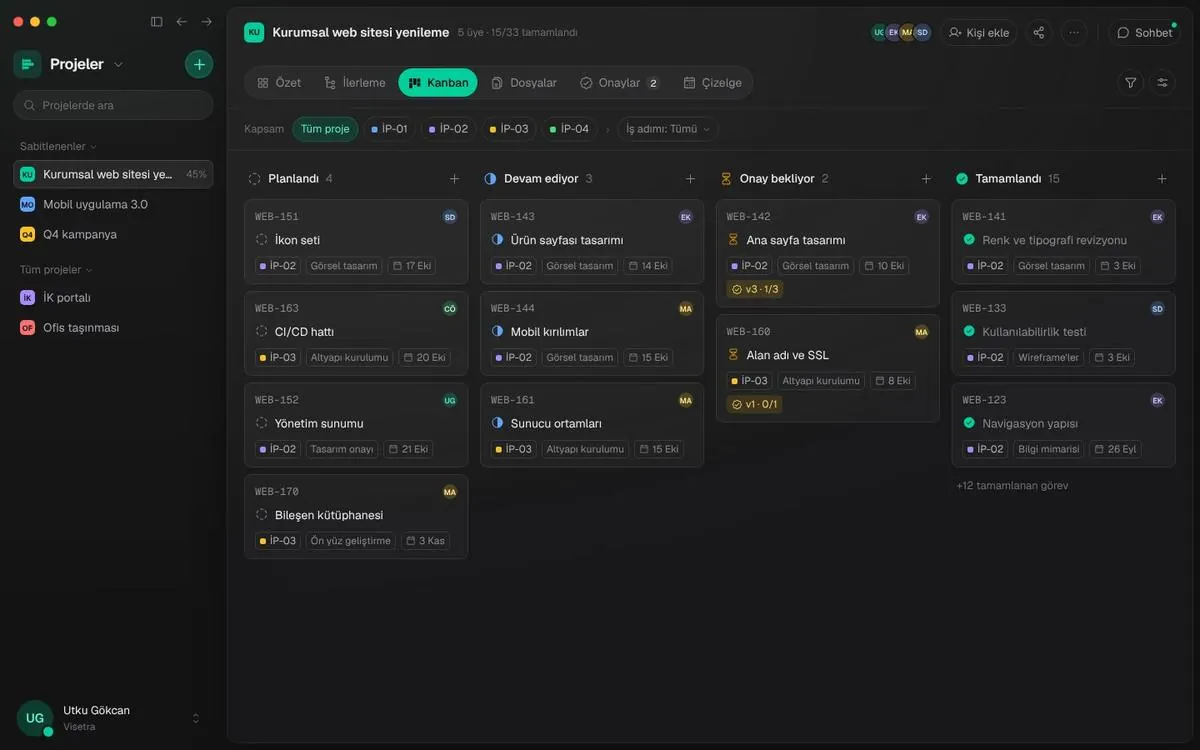Click the CÖ avatar on WEB-163 card

point(450,309)
